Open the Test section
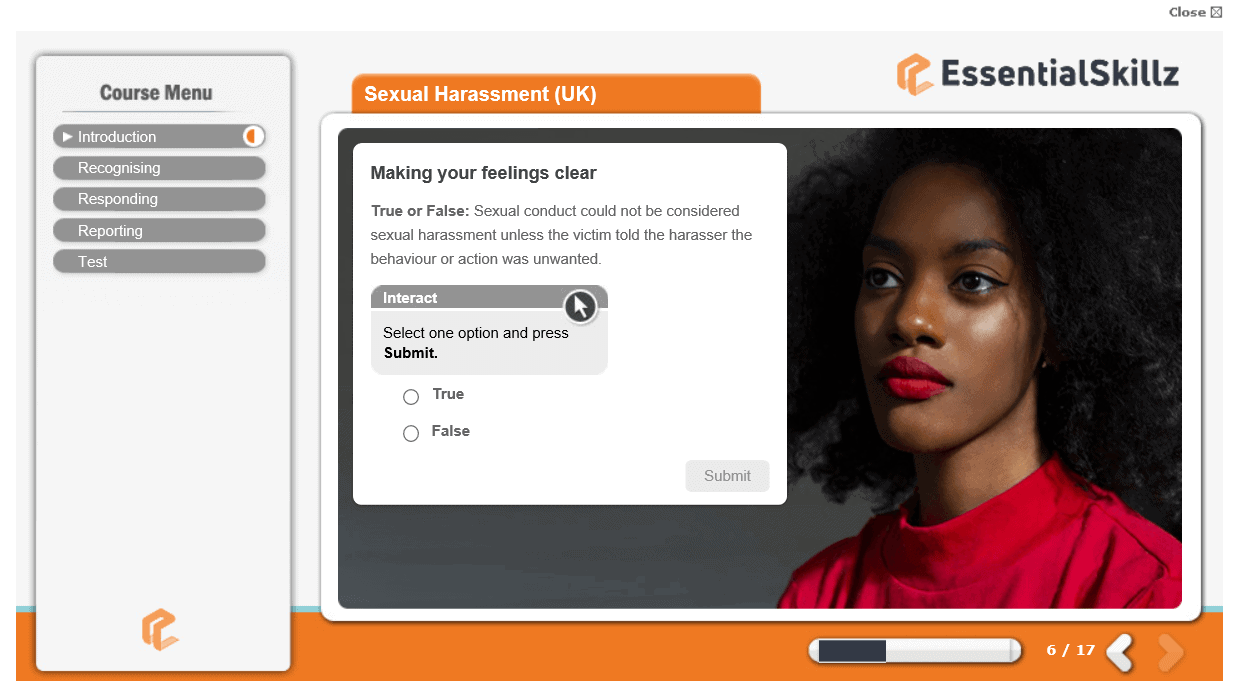Image resolution: width=1236 pixels, height=688 pixels. point(159,262)
